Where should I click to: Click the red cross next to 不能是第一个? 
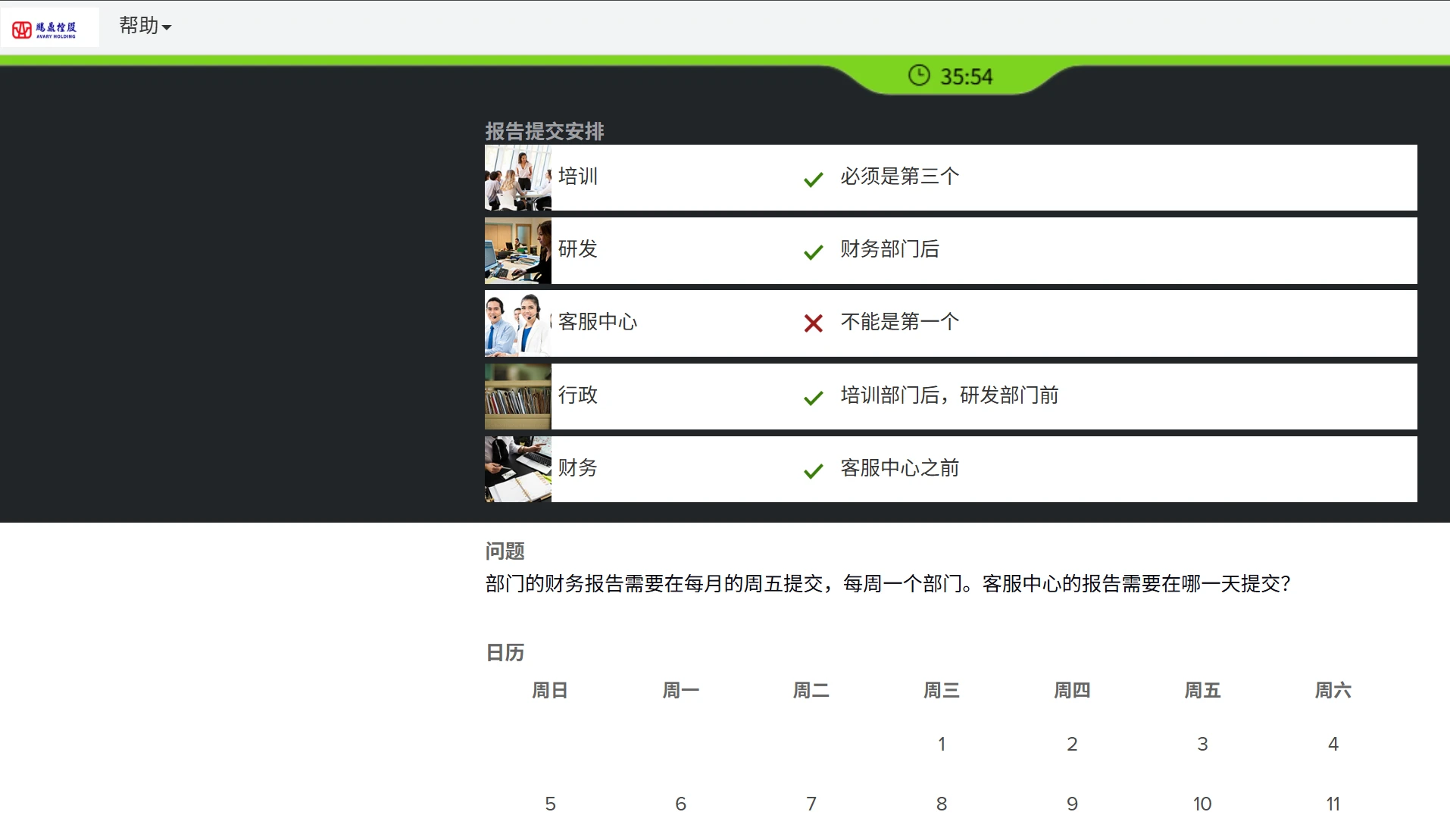(x=814, y=323)
